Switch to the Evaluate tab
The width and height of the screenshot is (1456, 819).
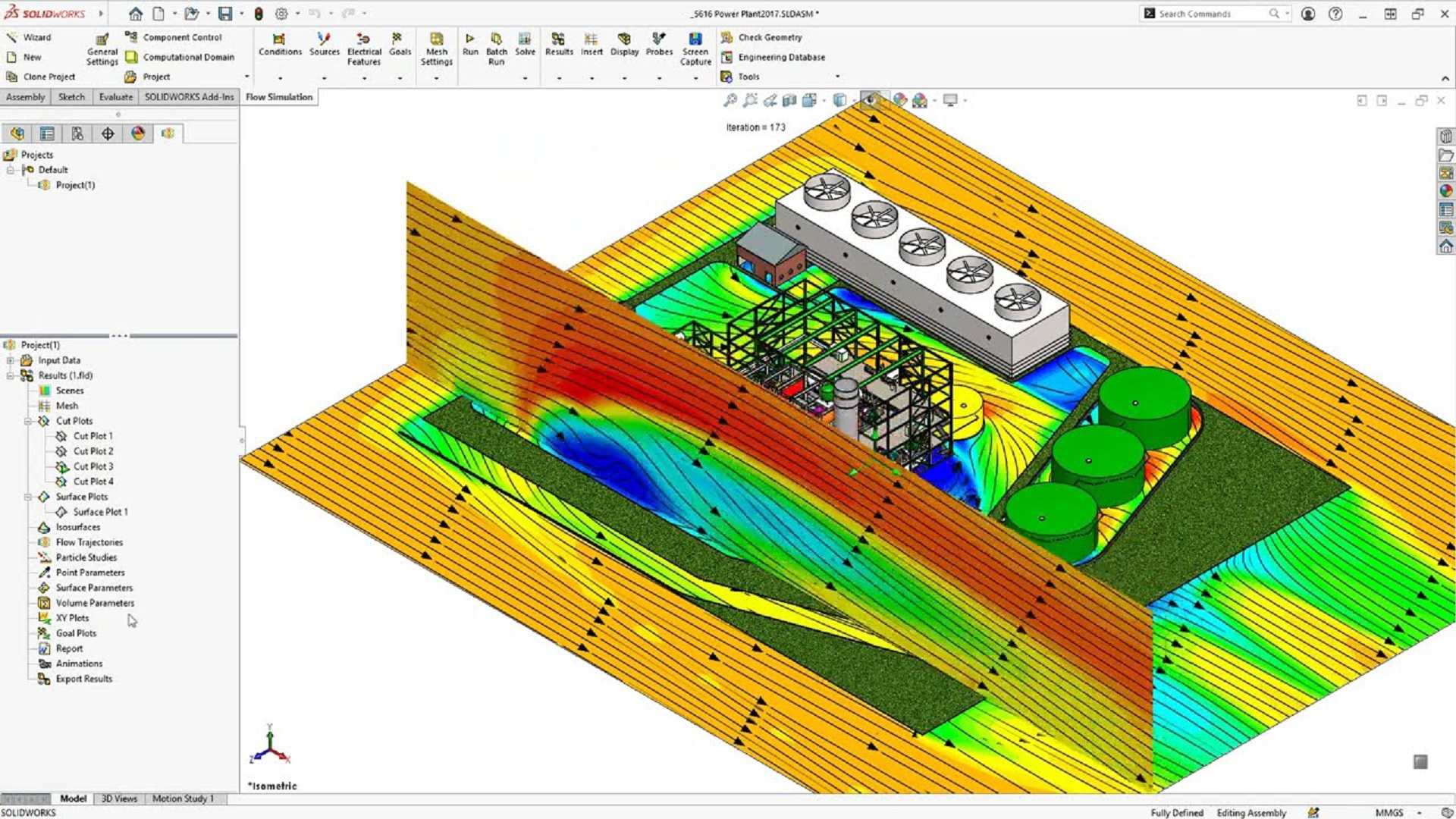(115, 97)
